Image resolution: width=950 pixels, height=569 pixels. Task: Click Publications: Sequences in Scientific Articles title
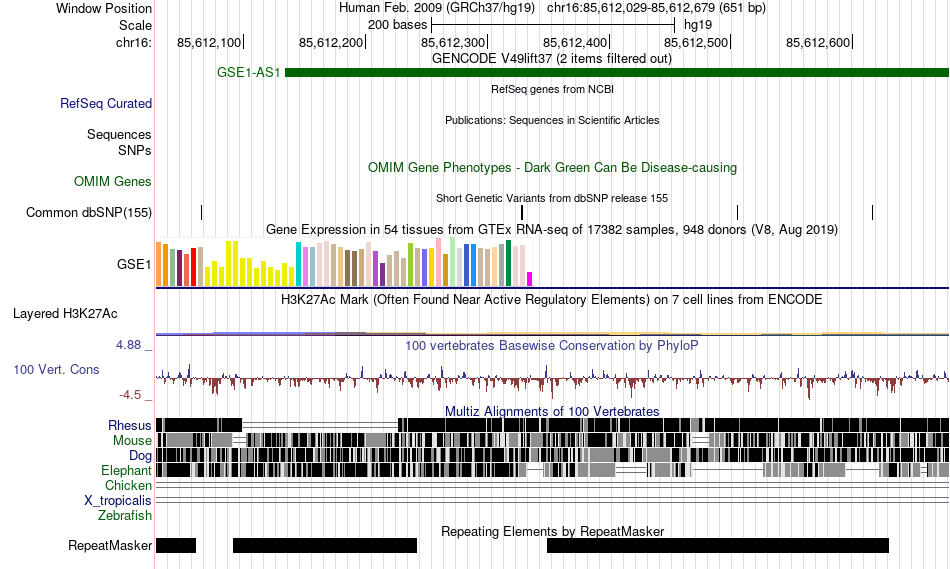pos(552,120)
